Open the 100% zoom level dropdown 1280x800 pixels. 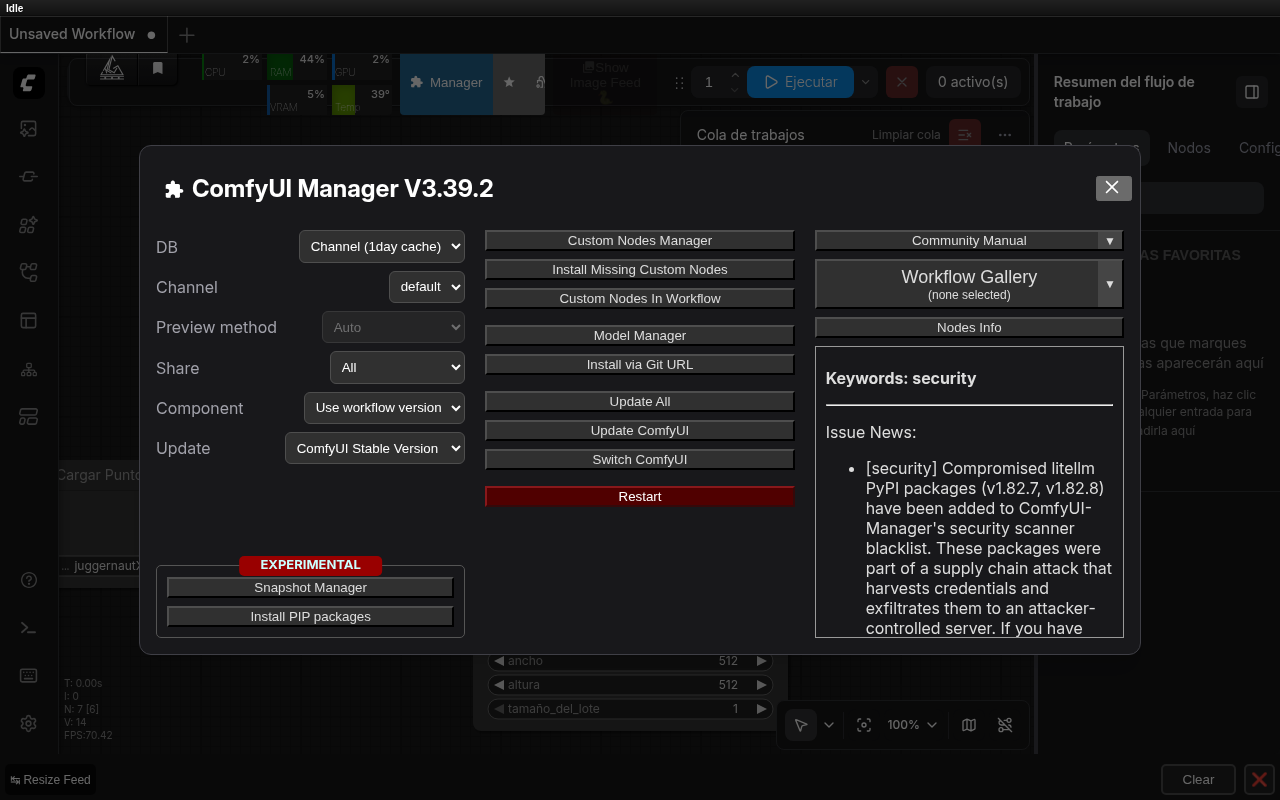pos(912,725)
